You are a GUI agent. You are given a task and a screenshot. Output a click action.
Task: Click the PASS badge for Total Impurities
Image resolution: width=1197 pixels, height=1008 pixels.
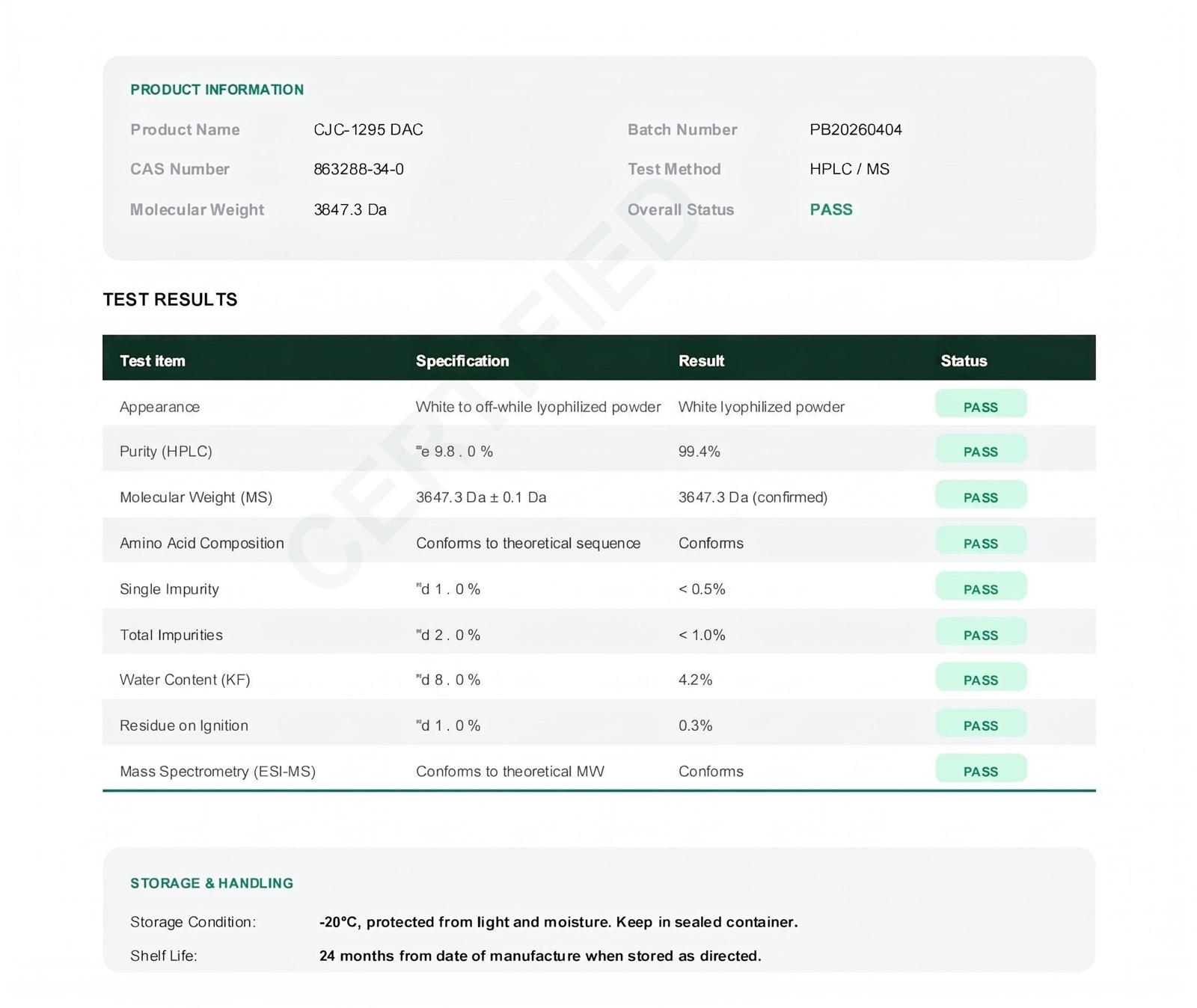[981, 633]
